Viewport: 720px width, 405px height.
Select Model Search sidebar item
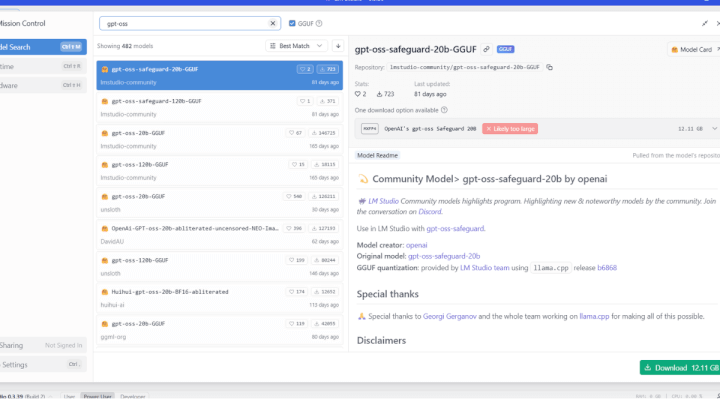43,47
